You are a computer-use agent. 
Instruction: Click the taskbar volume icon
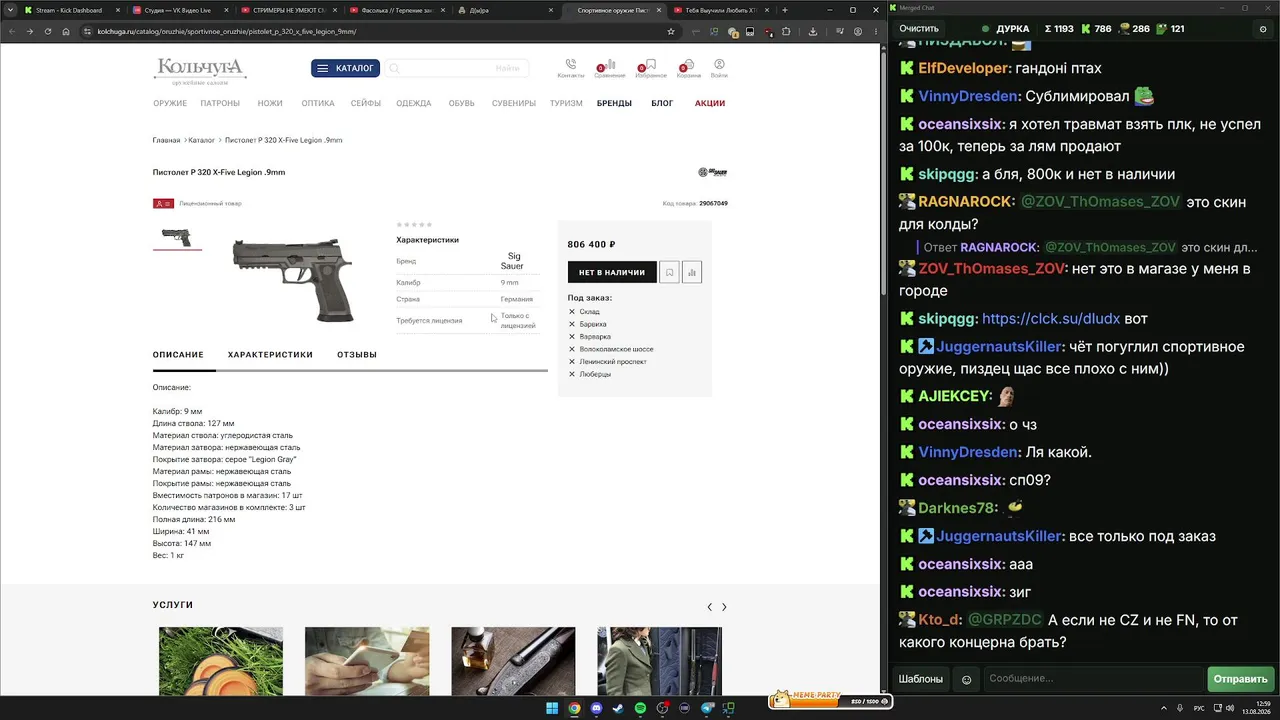1230,708
